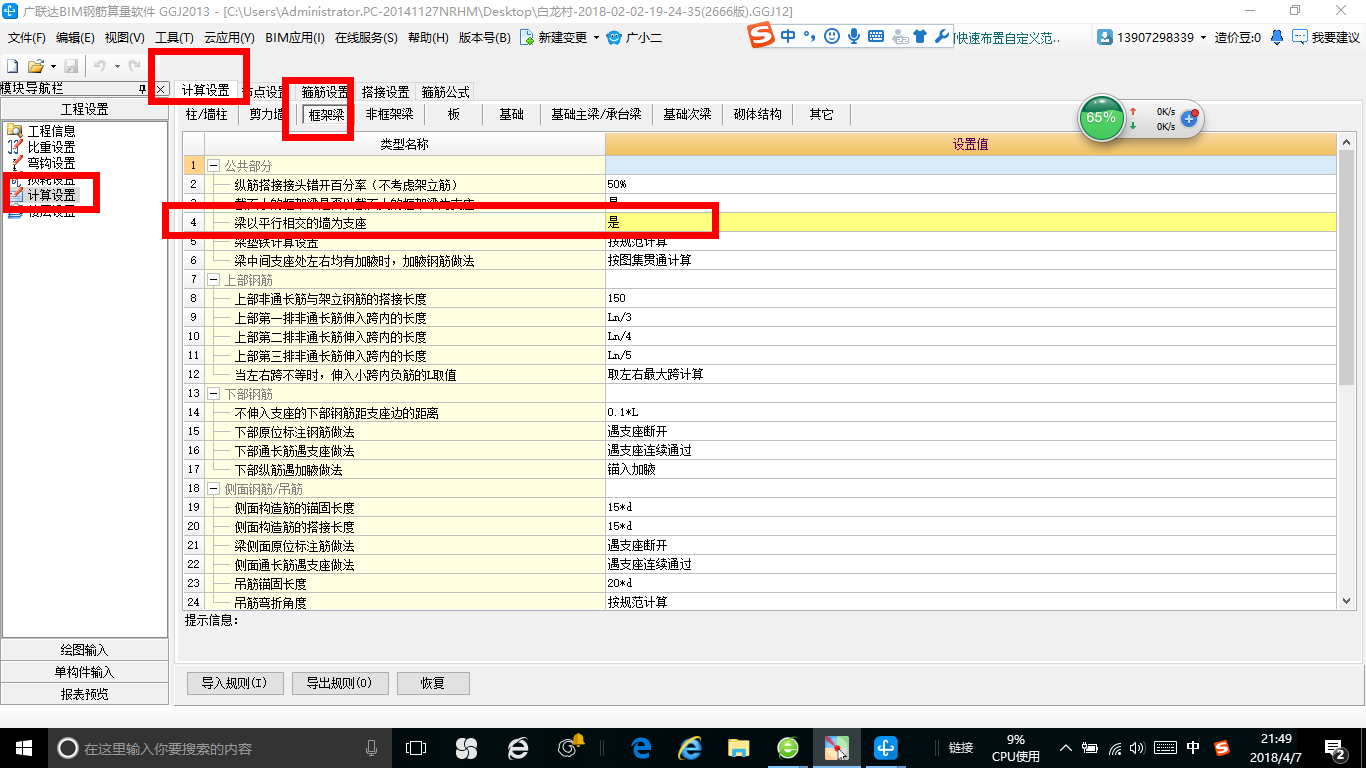This screenshot has width=1366, height=768.
Task: Open Task View on taskbar
Action: [416, 747]
